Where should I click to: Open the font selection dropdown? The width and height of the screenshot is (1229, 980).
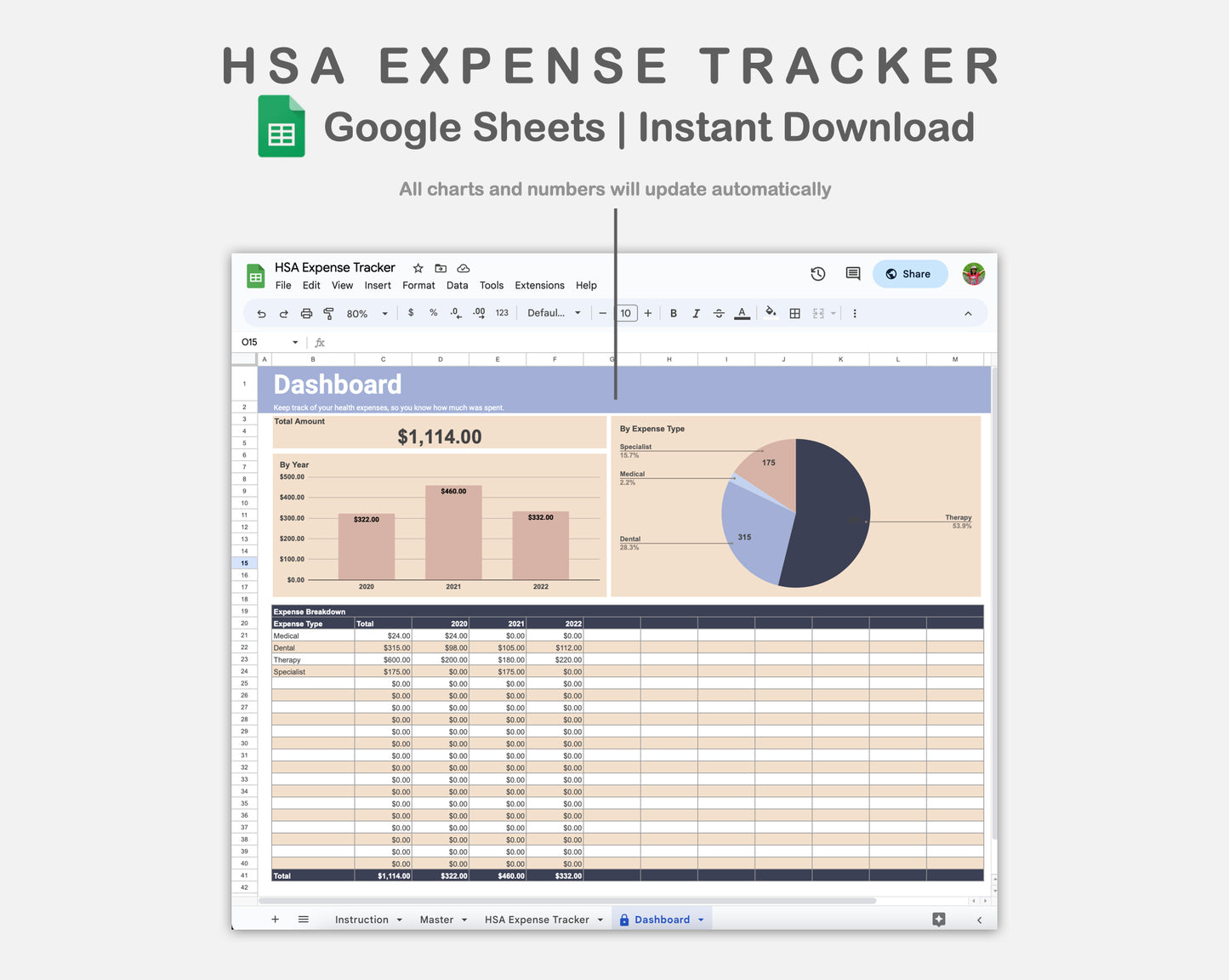553,313
